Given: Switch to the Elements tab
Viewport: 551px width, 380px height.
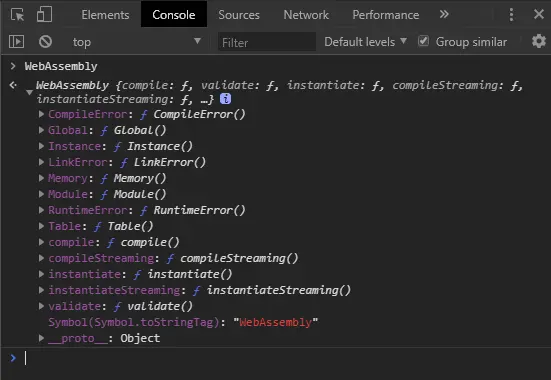Looking at the screenshot, I should [105, 15].
